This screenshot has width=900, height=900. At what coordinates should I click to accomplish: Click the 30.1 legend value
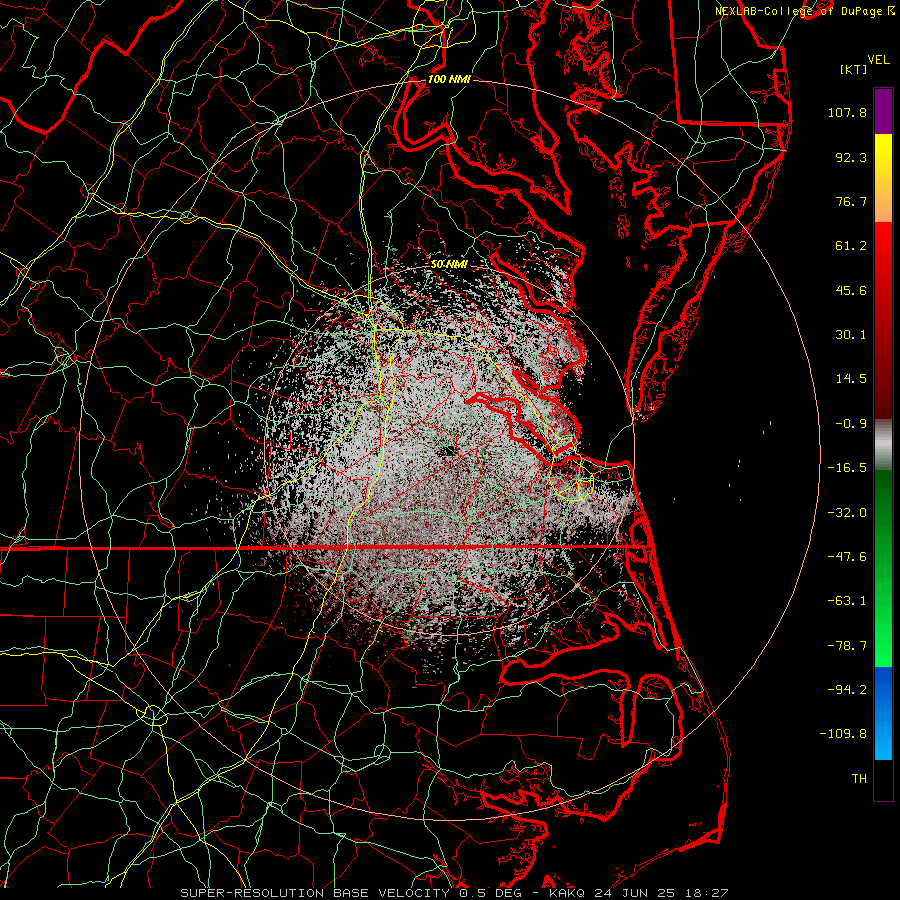coord(851,335)
